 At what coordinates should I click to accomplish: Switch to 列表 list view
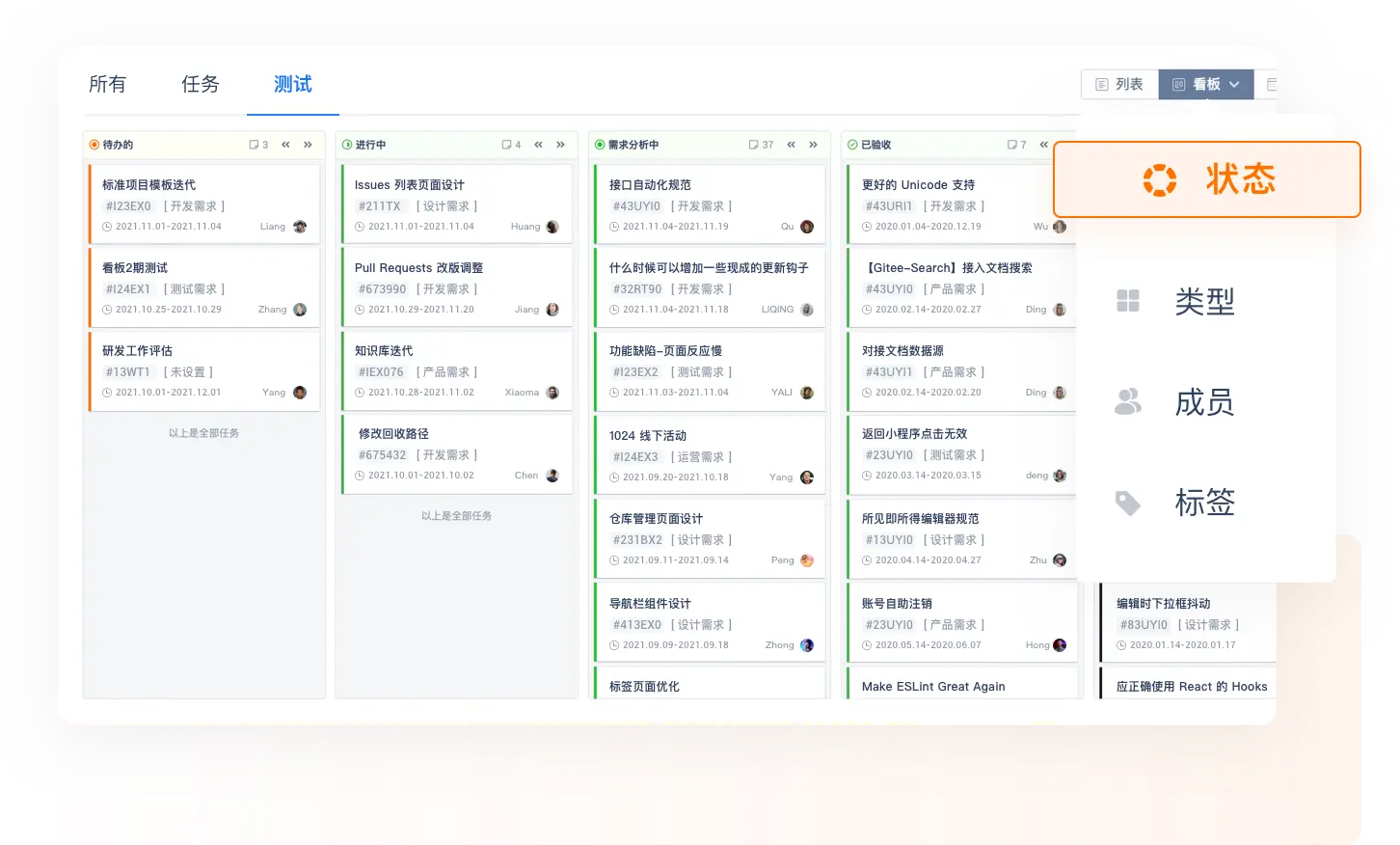pyautogui.click(x=1119, y=85)
